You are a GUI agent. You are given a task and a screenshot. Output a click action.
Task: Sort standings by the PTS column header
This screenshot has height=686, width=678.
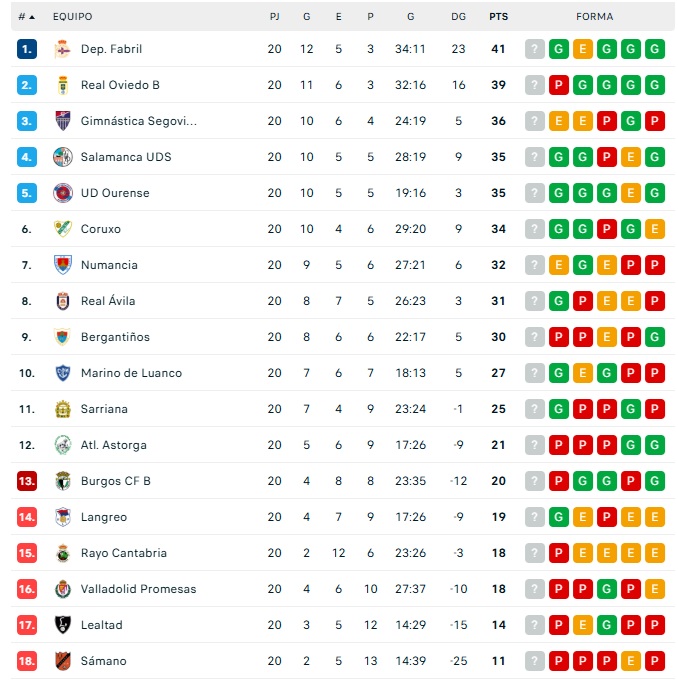[x=498, y=17]
